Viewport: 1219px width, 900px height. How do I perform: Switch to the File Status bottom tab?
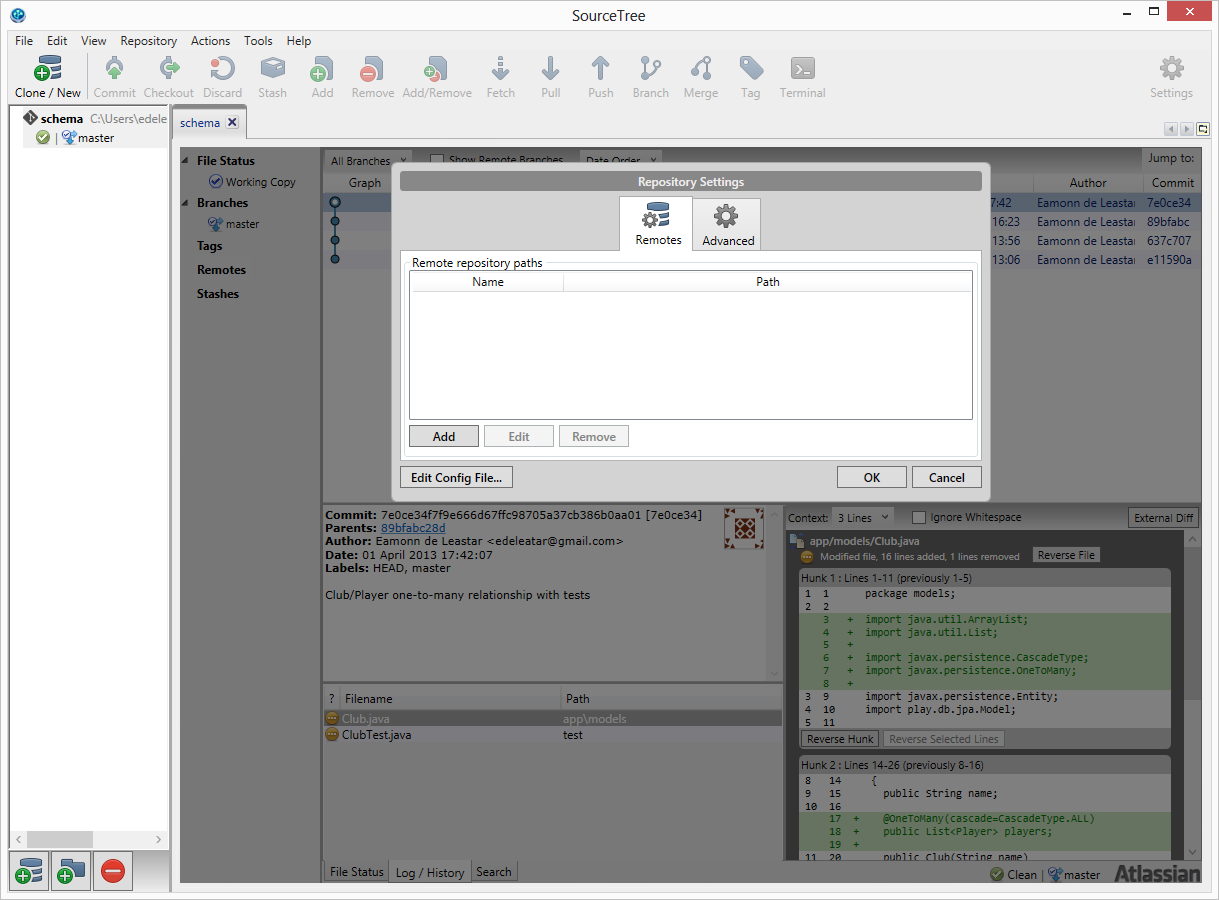[357, 871]
